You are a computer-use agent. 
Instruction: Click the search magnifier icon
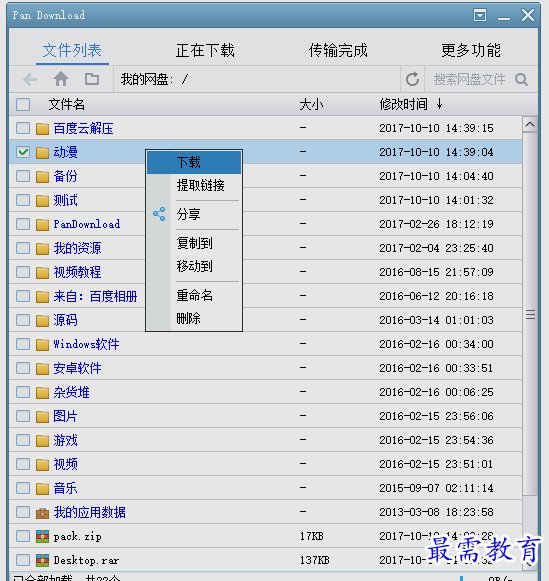pyautogui.click(x=521, y=79)
